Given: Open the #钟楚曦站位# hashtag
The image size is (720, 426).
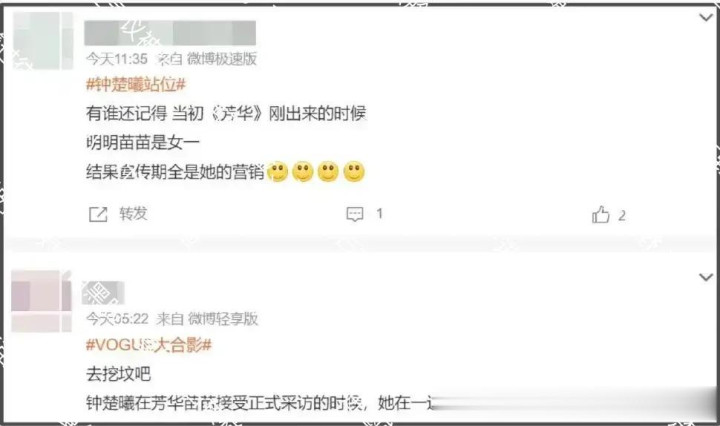Looking at the screenshot, I should [x=136, y=84].
